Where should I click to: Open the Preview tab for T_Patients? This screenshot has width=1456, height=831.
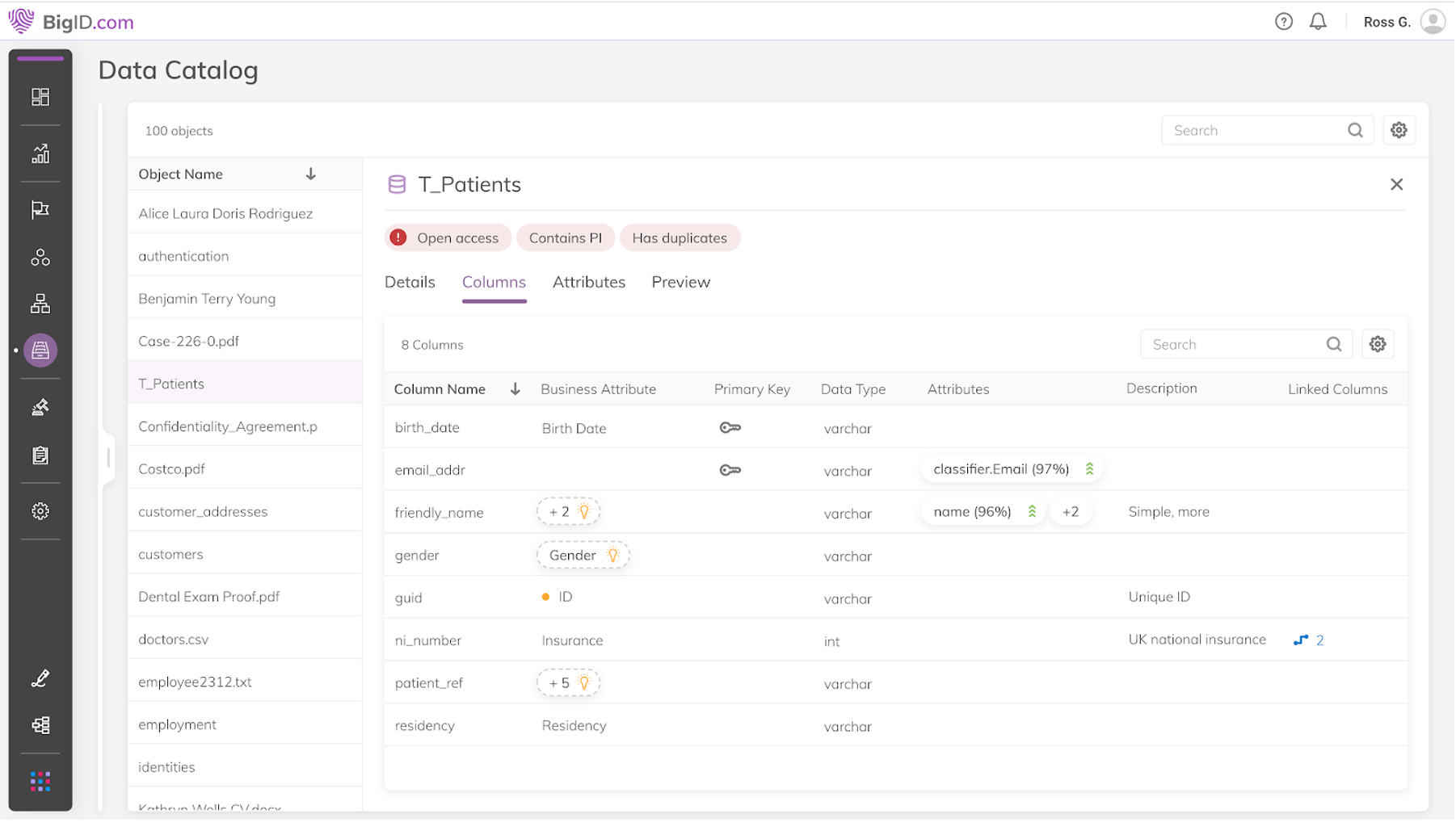pos(680,282)
